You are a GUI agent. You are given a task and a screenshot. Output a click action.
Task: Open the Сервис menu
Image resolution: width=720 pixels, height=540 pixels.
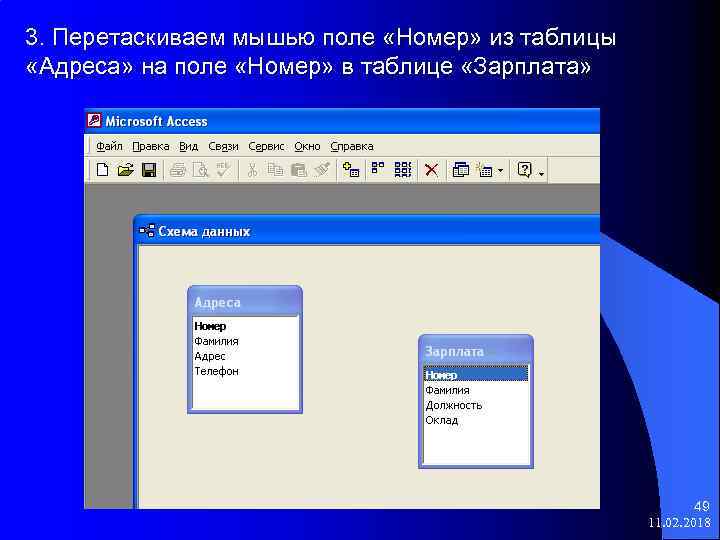click(x=266, y=146)
